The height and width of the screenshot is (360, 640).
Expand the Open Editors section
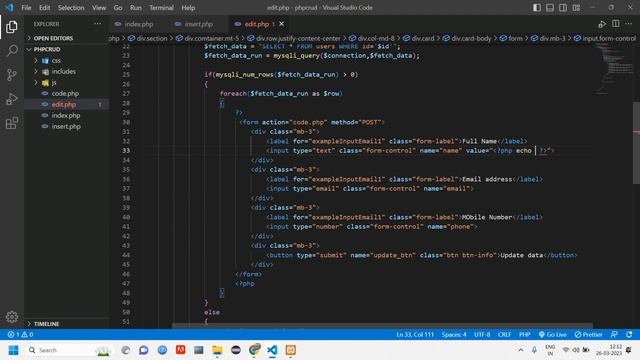67,38
